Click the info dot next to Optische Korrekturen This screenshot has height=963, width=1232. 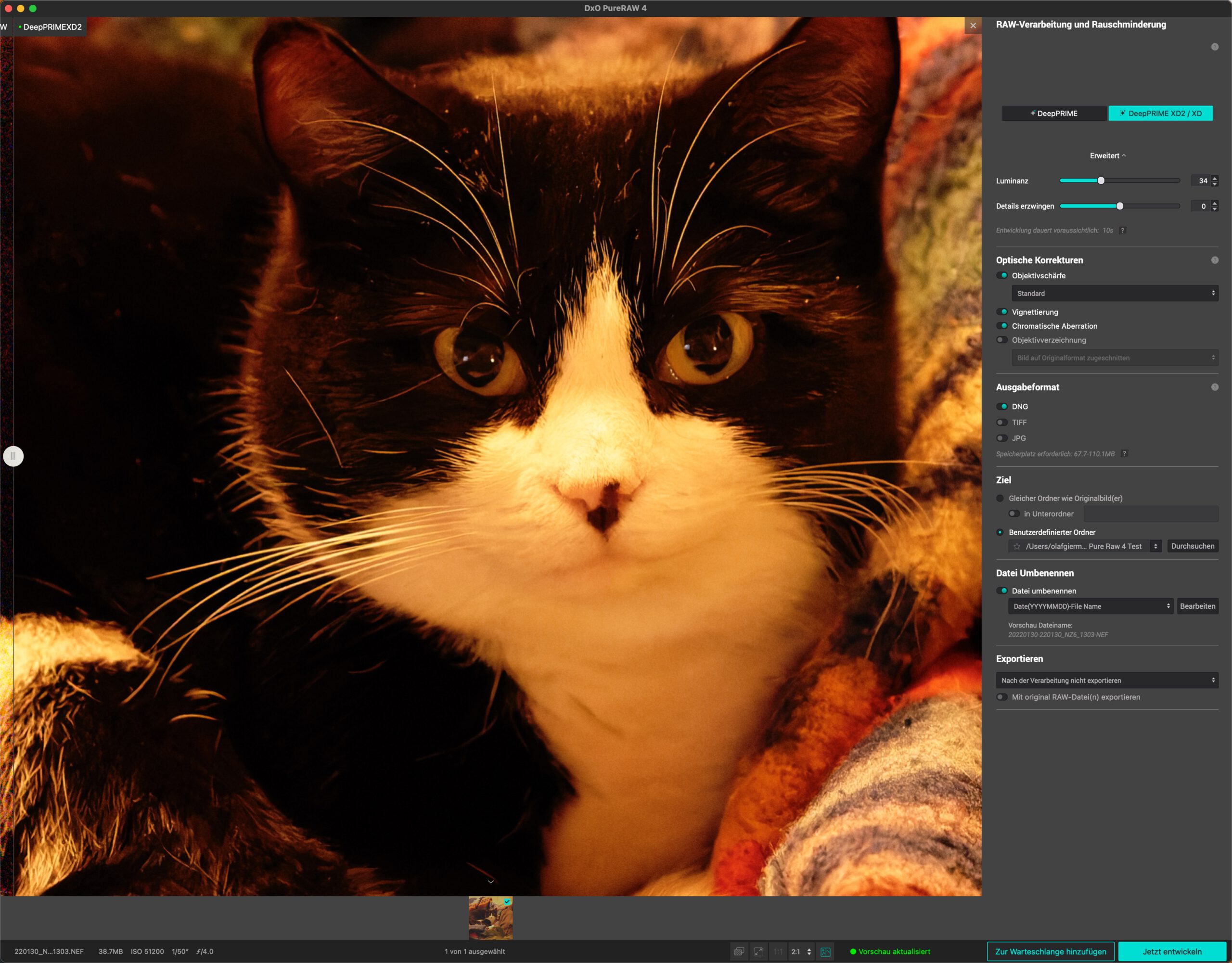1215,260
